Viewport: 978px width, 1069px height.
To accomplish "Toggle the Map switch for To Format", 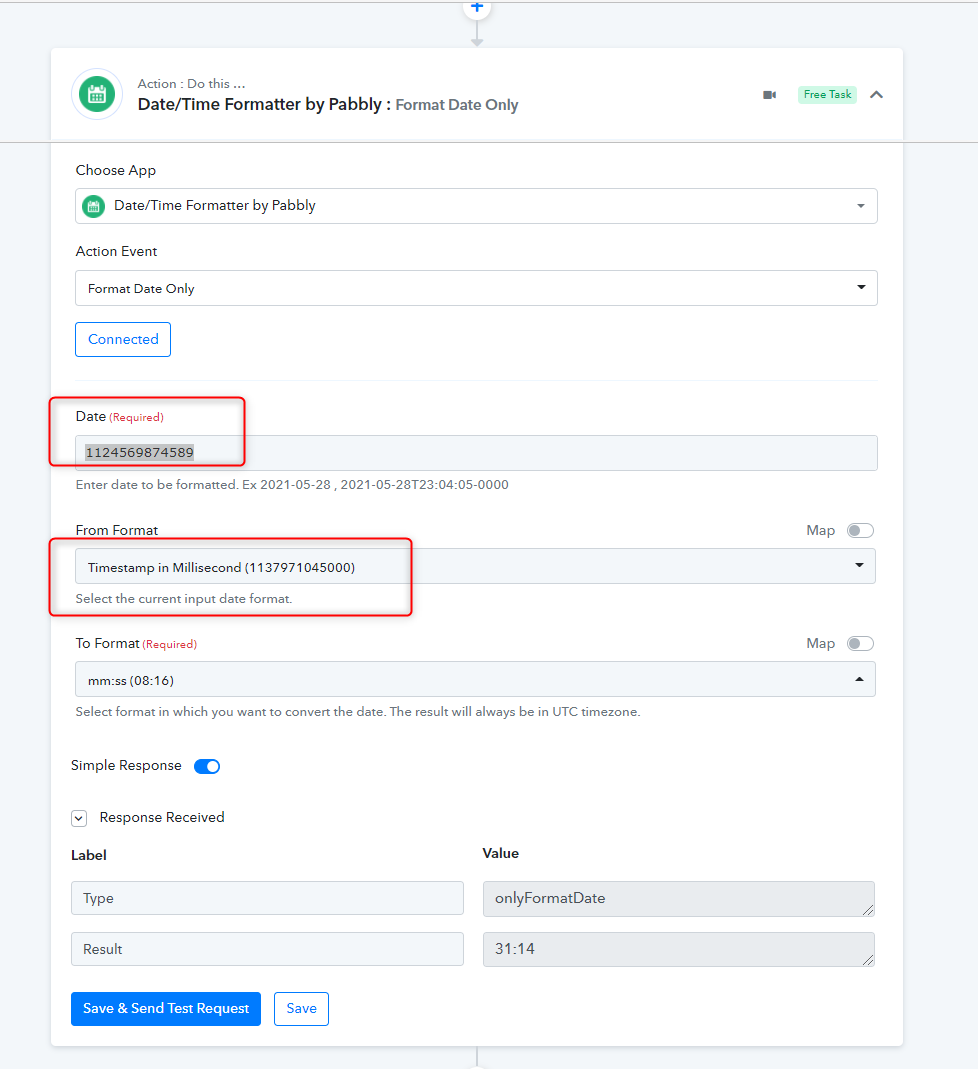I will point(860,644).
